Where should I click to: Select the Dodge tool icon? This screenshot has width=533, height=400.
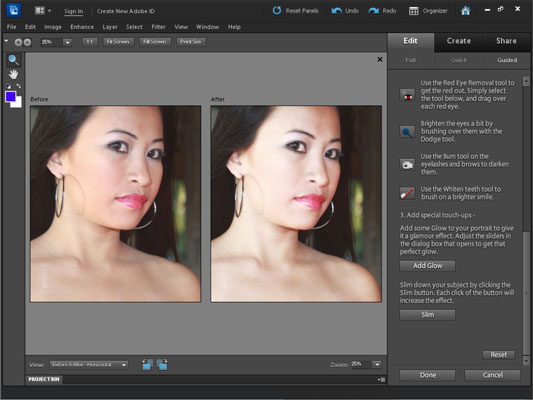(407, 132)
